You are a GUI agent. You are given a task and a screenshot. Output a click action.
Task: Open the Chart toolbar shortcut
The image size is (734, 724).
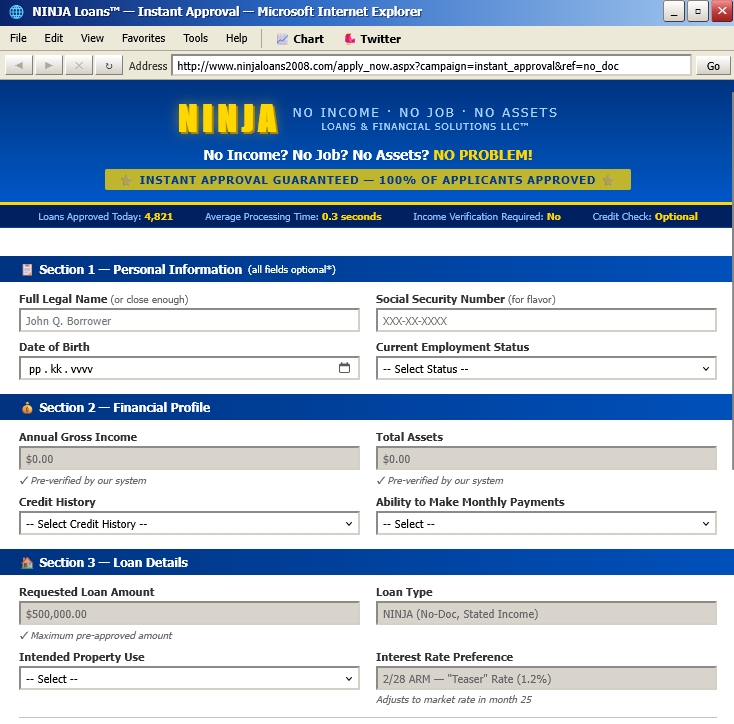(x=300, y=39)
